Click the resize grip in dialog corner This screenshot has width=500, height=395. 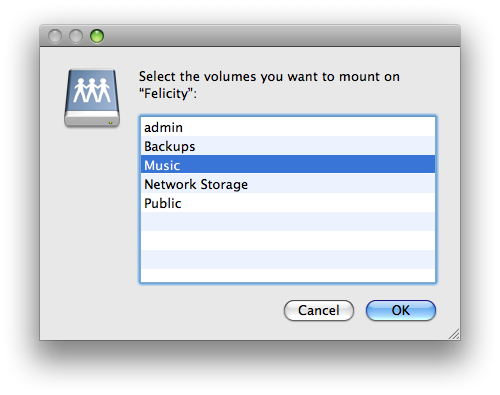[x=454, y=334]
